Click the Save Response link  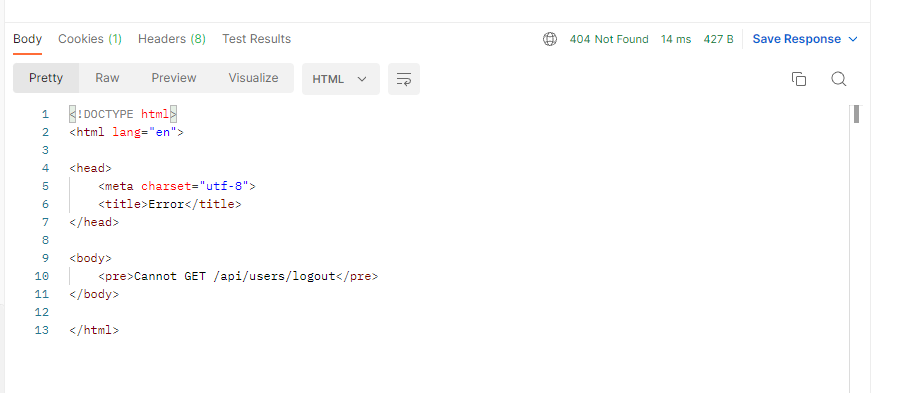[x=796, y=39]
